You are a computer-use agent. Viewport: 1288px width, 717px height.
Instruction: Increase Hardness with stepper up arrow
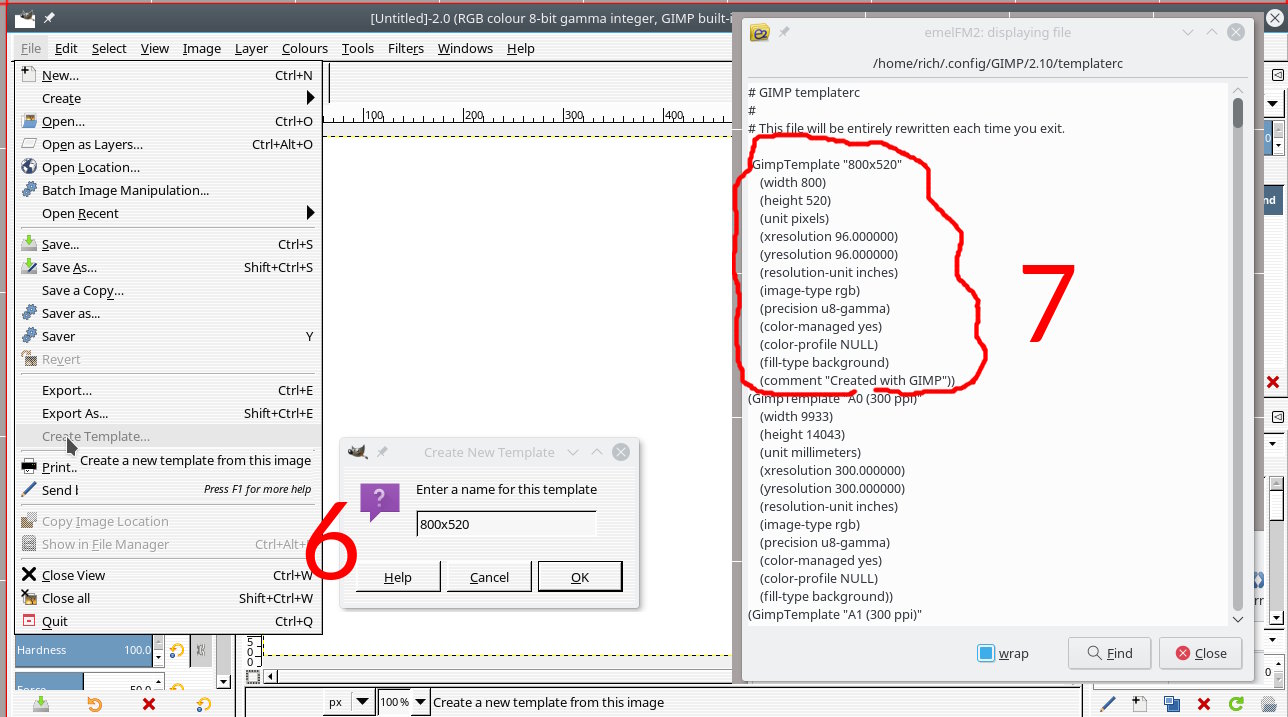[x=158, y=644]
